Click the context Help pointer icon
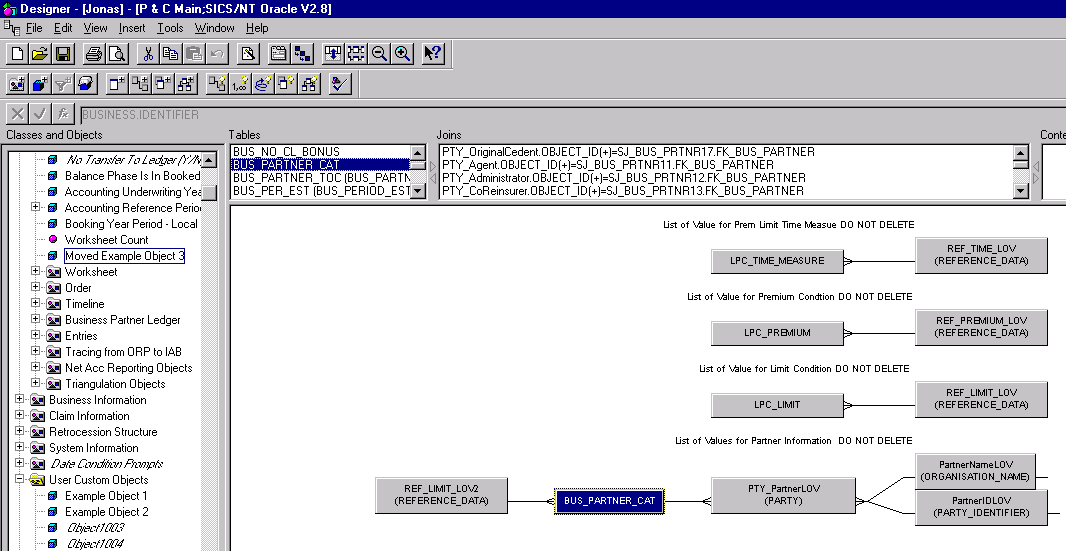1066x551 pixels. click(x=432, y=54)
